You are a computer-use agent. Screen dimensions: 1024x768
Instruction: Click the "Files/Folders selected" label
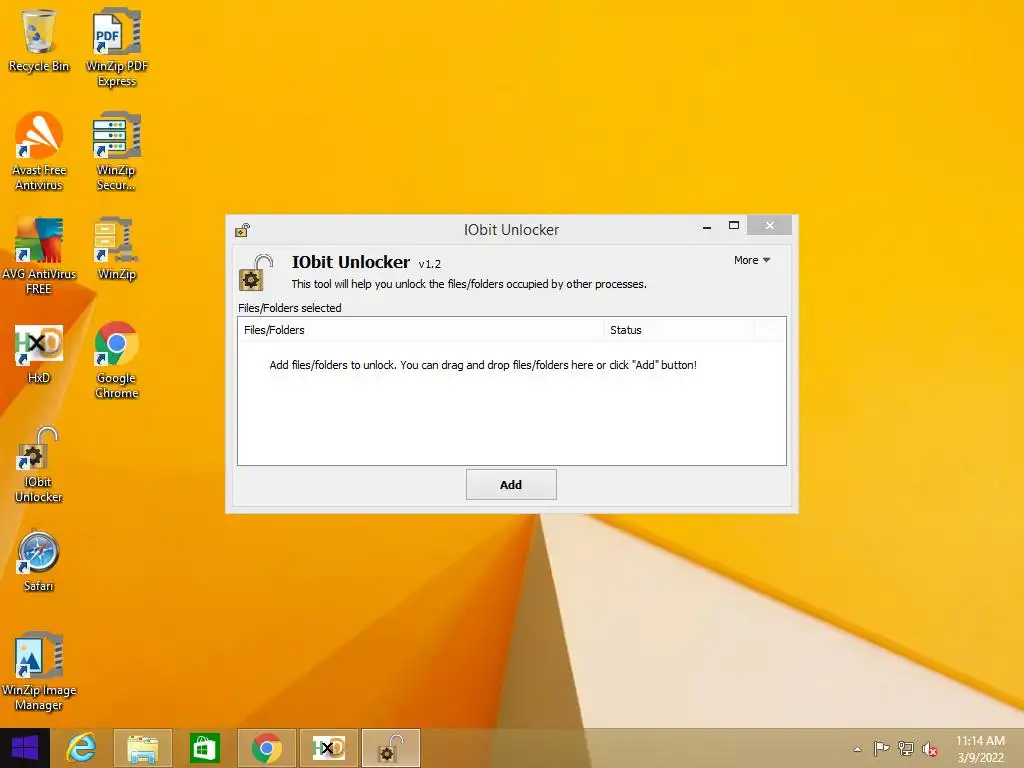(x=290, y=308)
